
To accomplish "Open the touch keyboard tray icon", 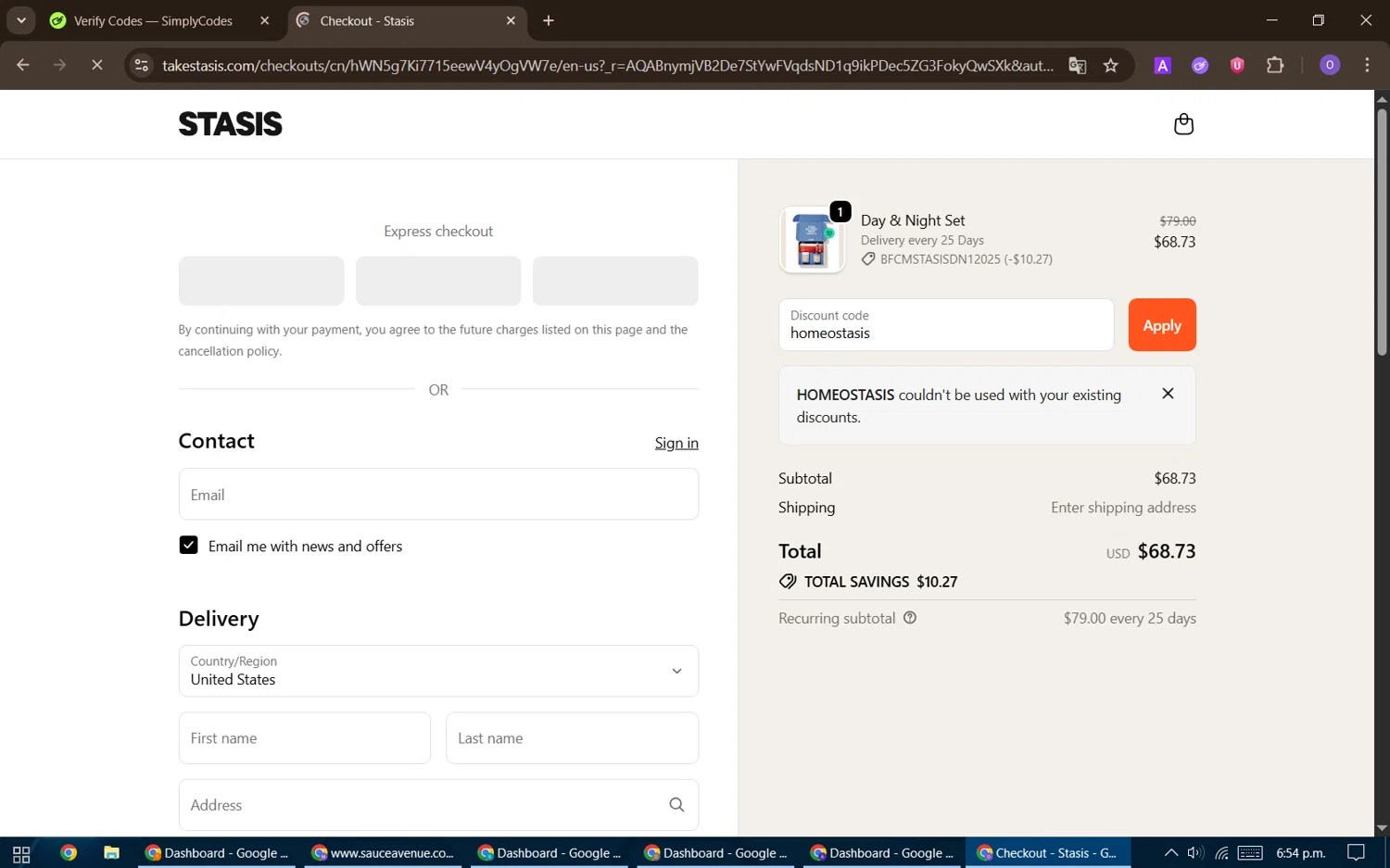I will click(x=1250, y=853).
